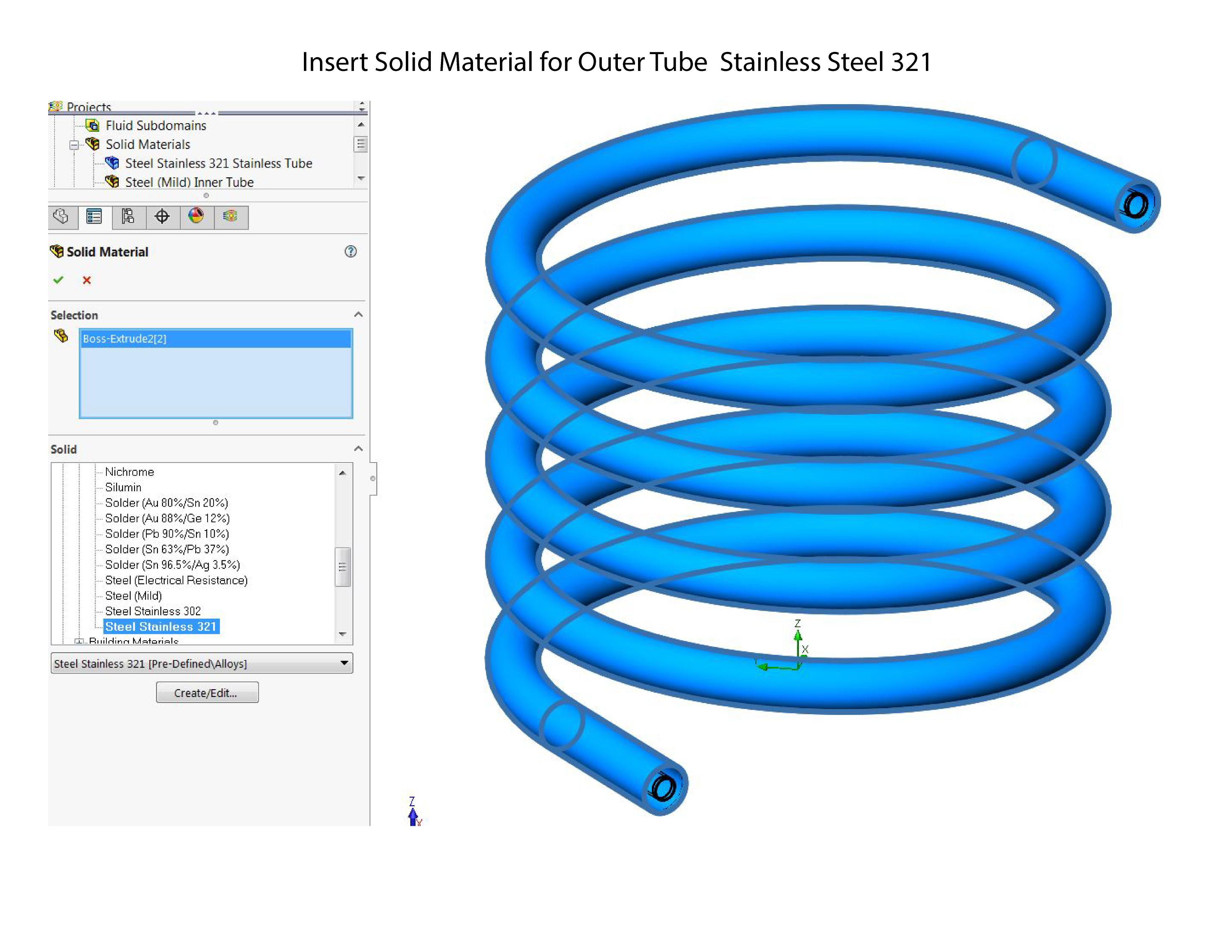
Task: Switch to the PropertyManager tab
Action: pyautogui.click(x=94, y=217)
